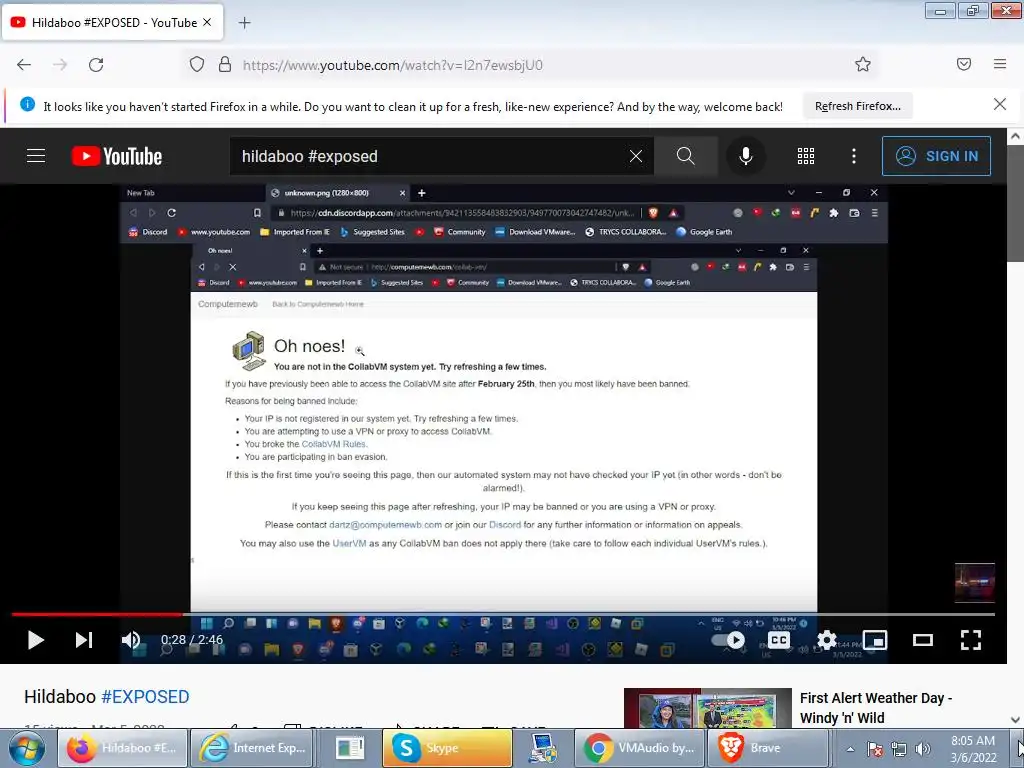Dismiss the Firefox refresh notification bar
Screen dimensions: 1024x768
[x=1000, y=104]
